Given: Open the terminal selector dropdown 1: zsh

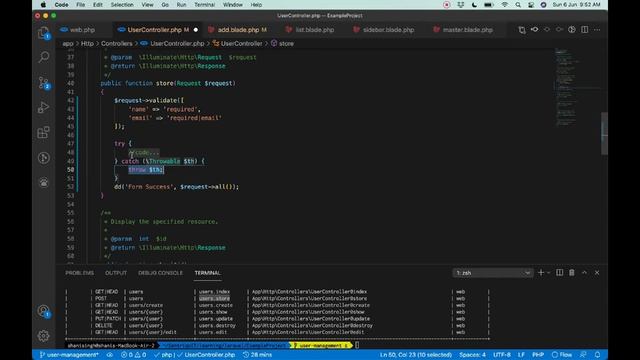Looking at the screenshot, I should [x=493, y=273].
